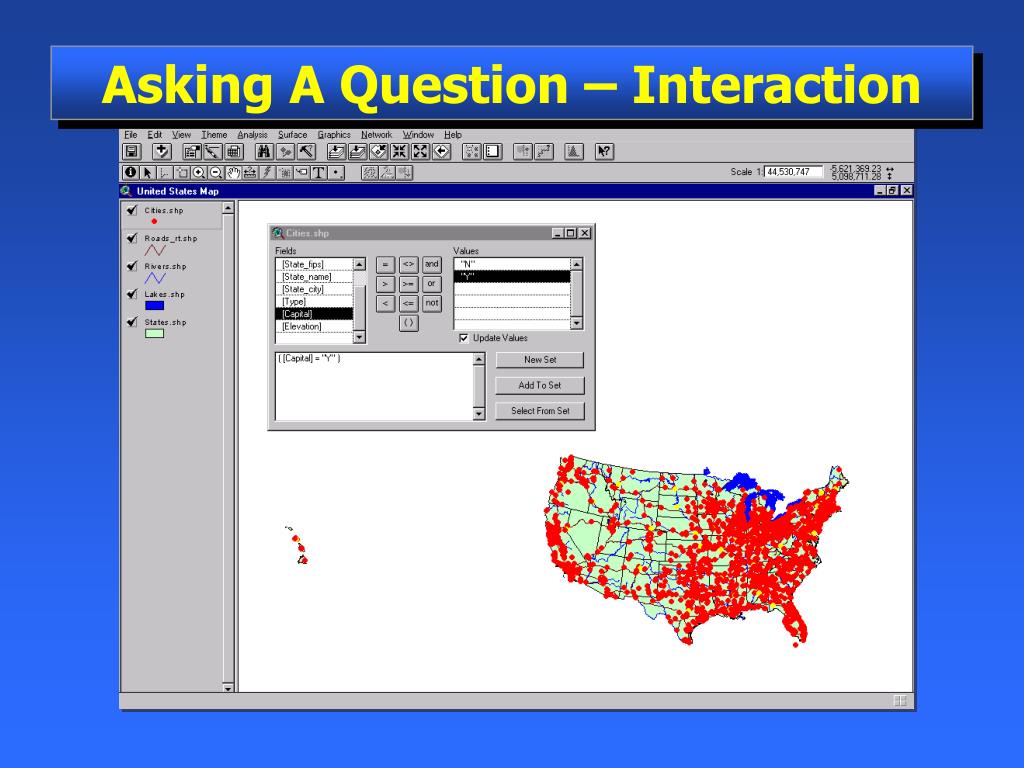Toggle Rivers.shp theme visibility checkbox

(132, 266)
